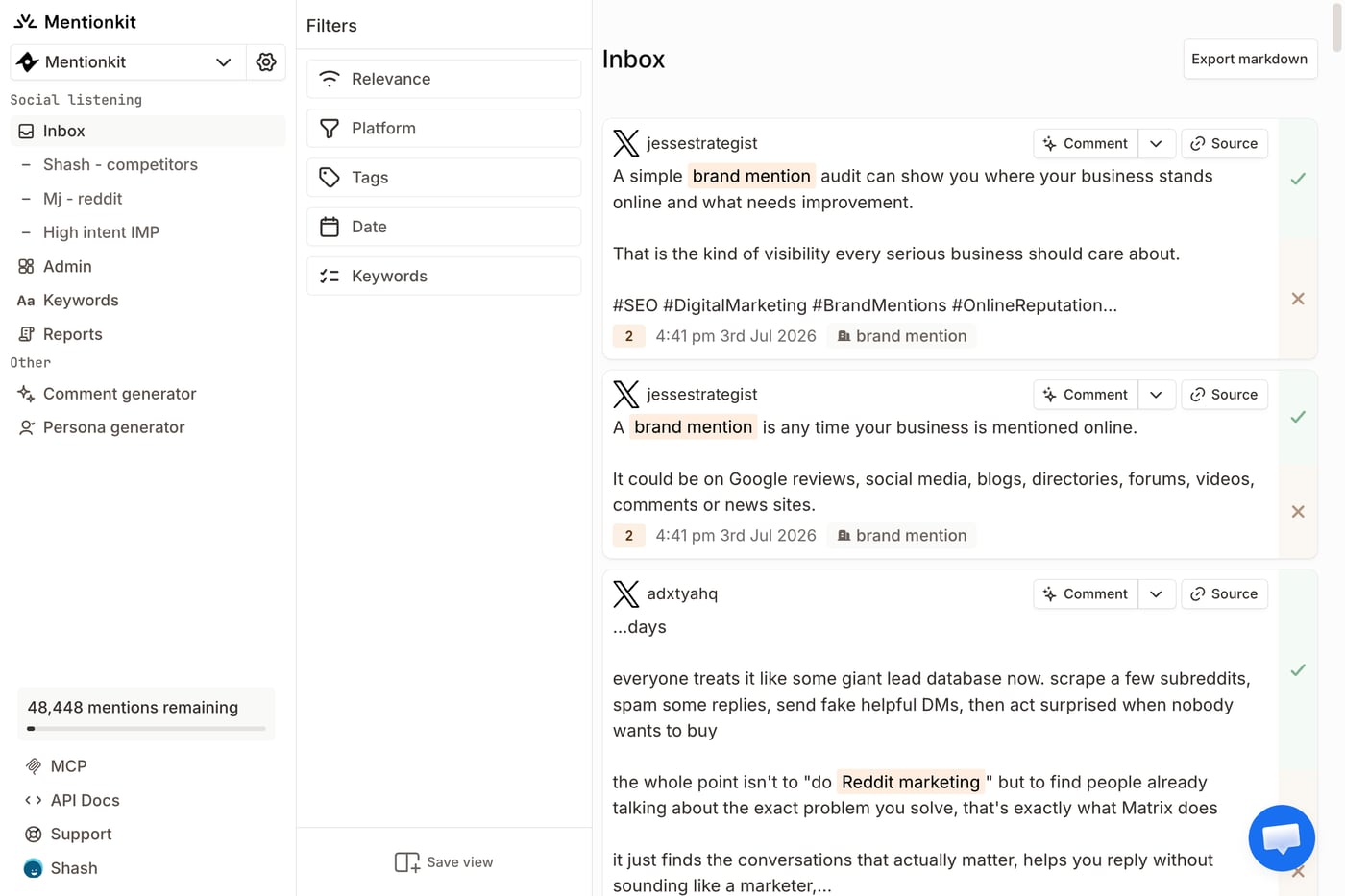1345x896 pixels.
Task: Open Source of adxtyahq post
Action: pyautogui.click(x=1224, y=594)
